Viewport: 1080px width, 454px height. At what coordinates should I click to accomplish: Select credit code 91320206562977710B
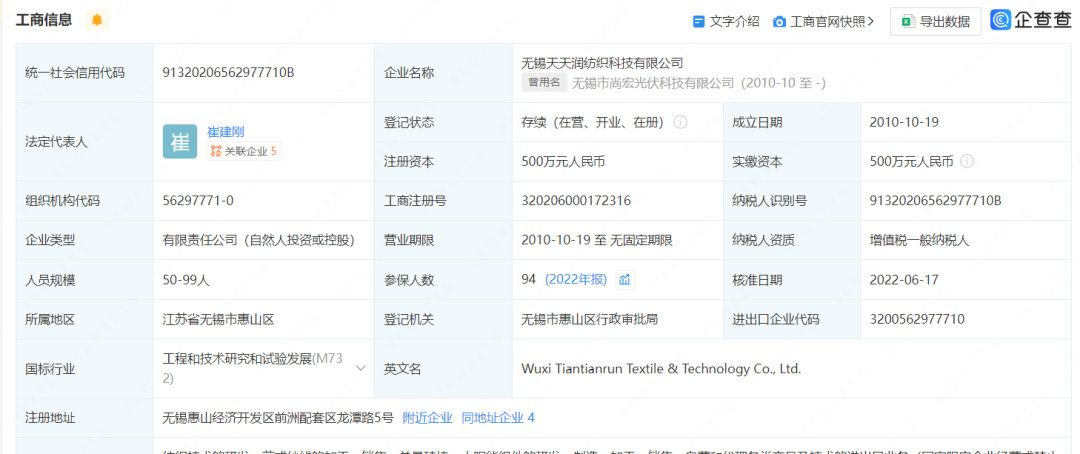[x=229, y=73]
